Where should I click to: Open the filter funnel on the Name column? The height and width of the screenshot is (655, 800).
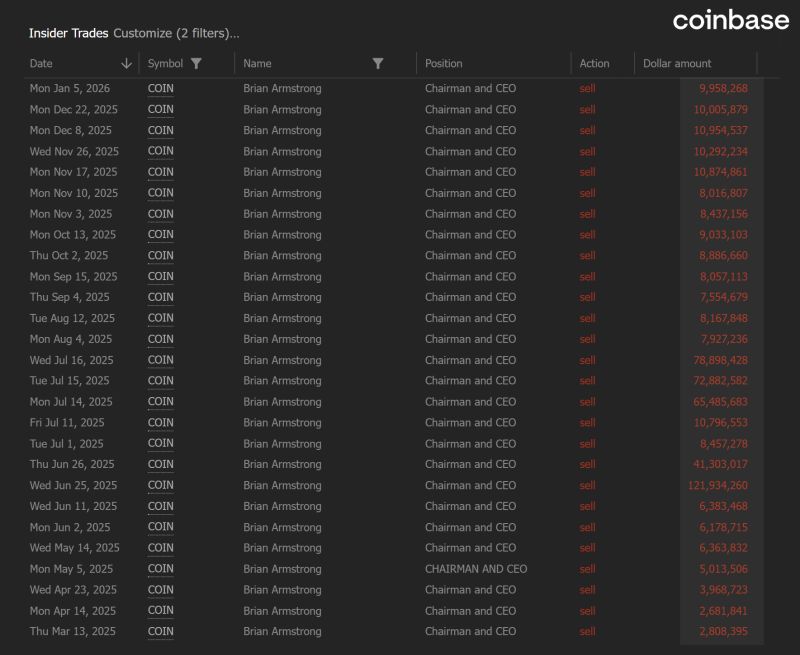tap(378, 62)
